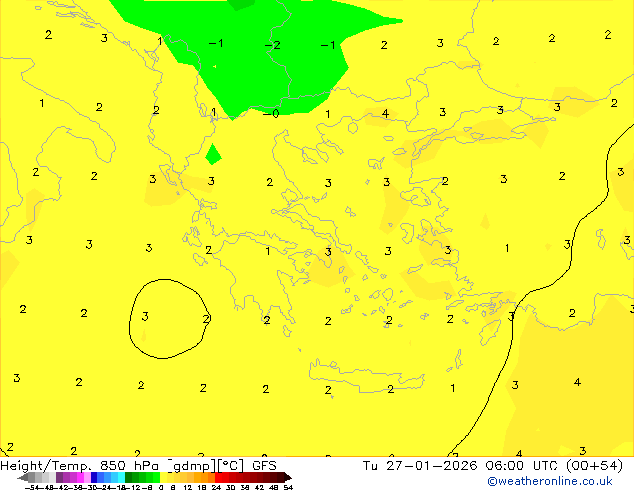Click the 4 value in the bottom-right corner region
This screenshot has width=634, height=490.
pos(577,382)
